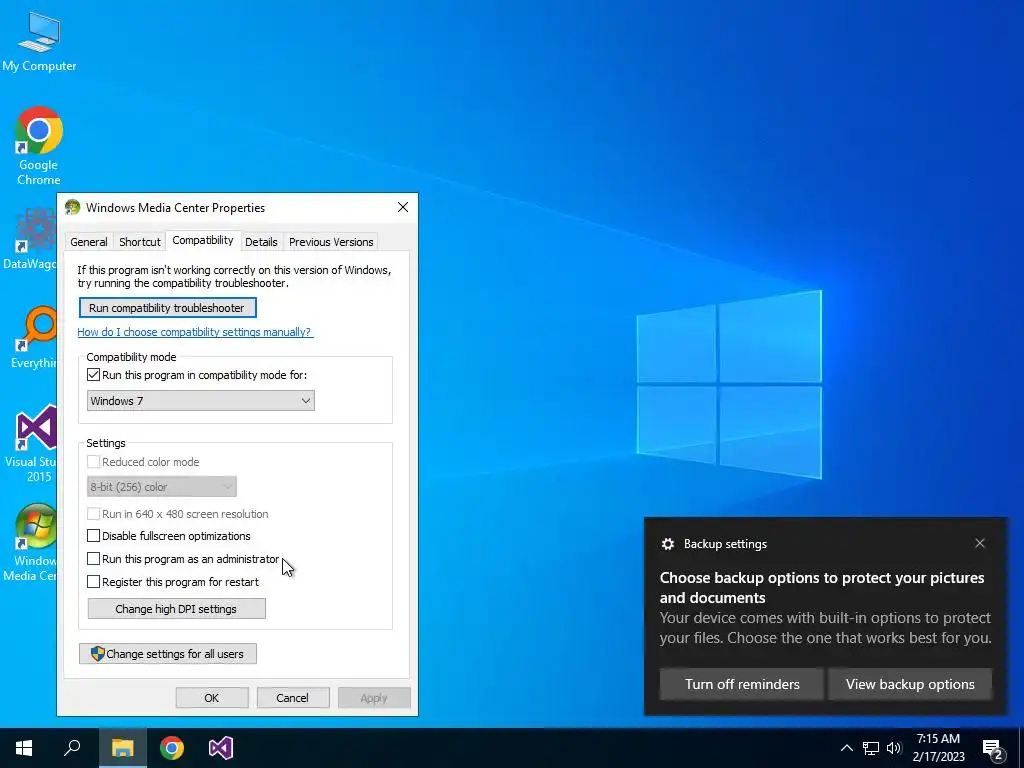This screenshot has width=1024, height=768.
Task: Select Windows Media Center desktop shortcut
Action: [30, 543]
